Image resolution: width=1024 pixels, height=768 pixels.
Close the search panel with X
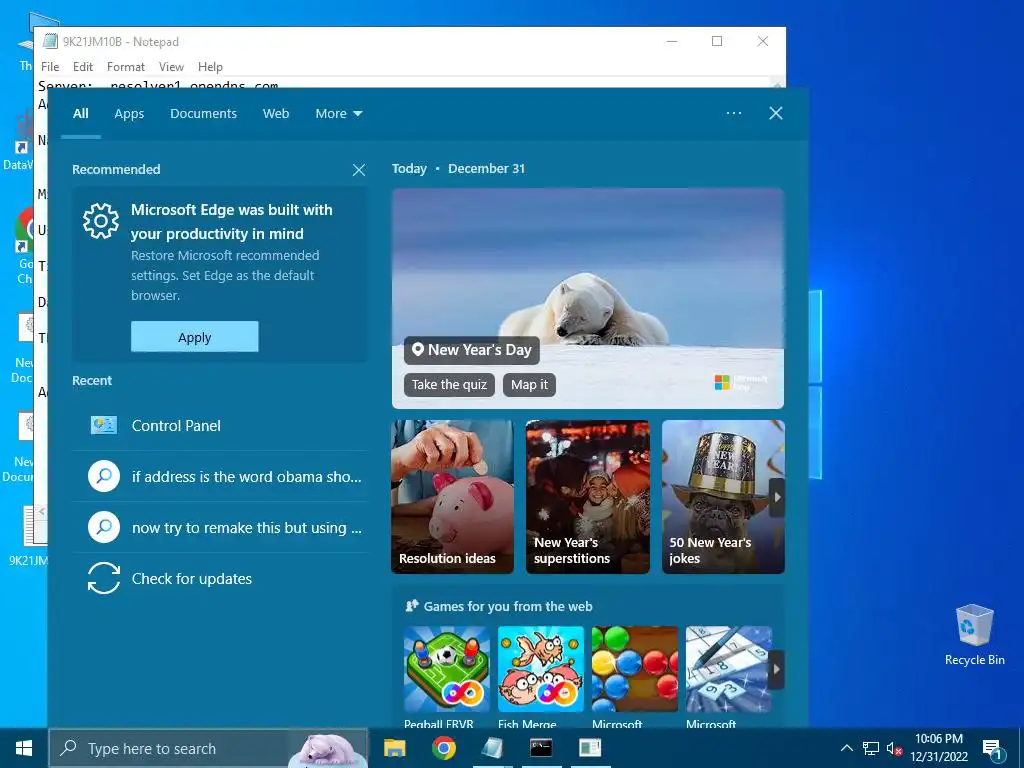coord(776,113)
